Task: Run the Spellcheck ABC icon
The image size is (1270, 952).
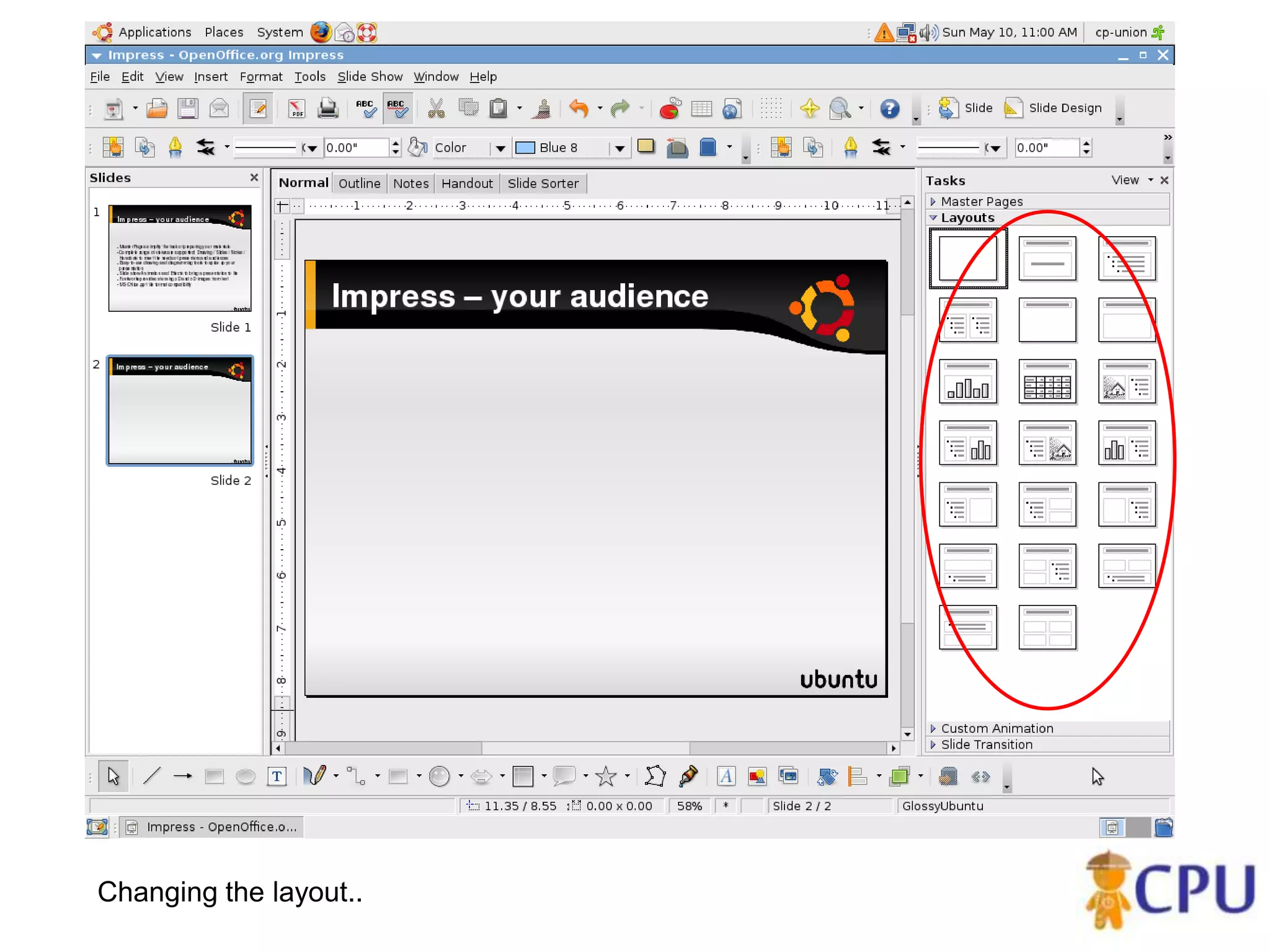Action: tap(366, 108)
